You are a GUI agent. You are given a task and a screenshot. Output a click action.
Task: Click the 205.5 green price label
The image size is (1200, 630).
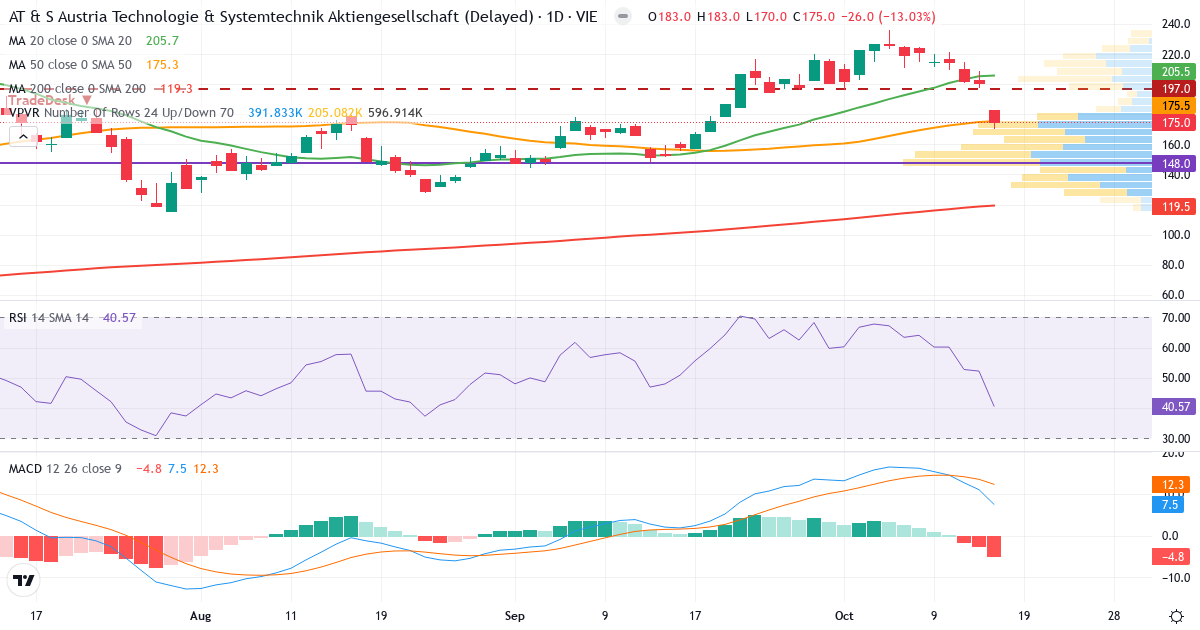tap(1176, 72)
